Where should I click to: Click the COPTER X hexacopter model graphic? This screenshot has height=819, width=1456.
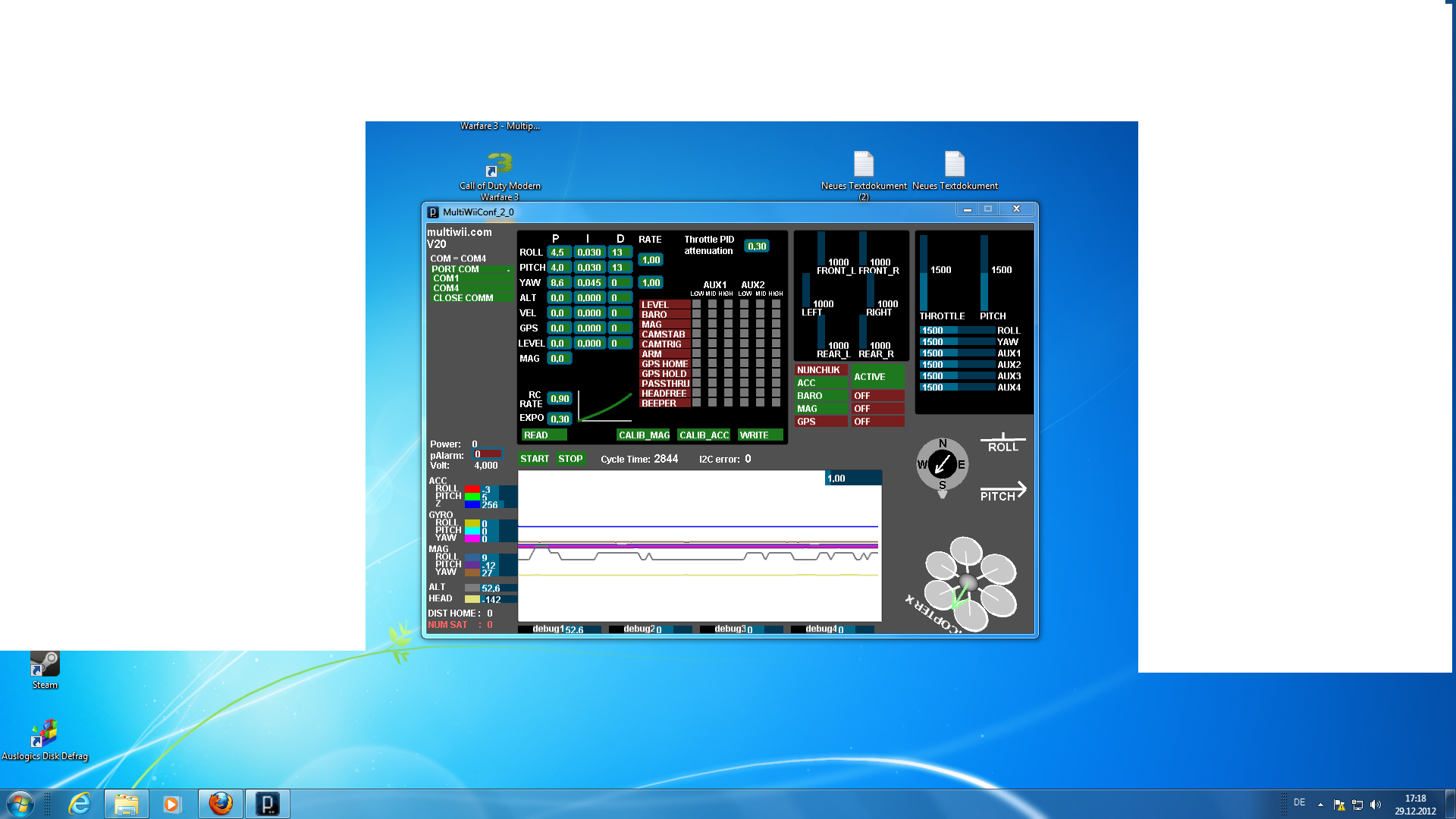point(968,582)
